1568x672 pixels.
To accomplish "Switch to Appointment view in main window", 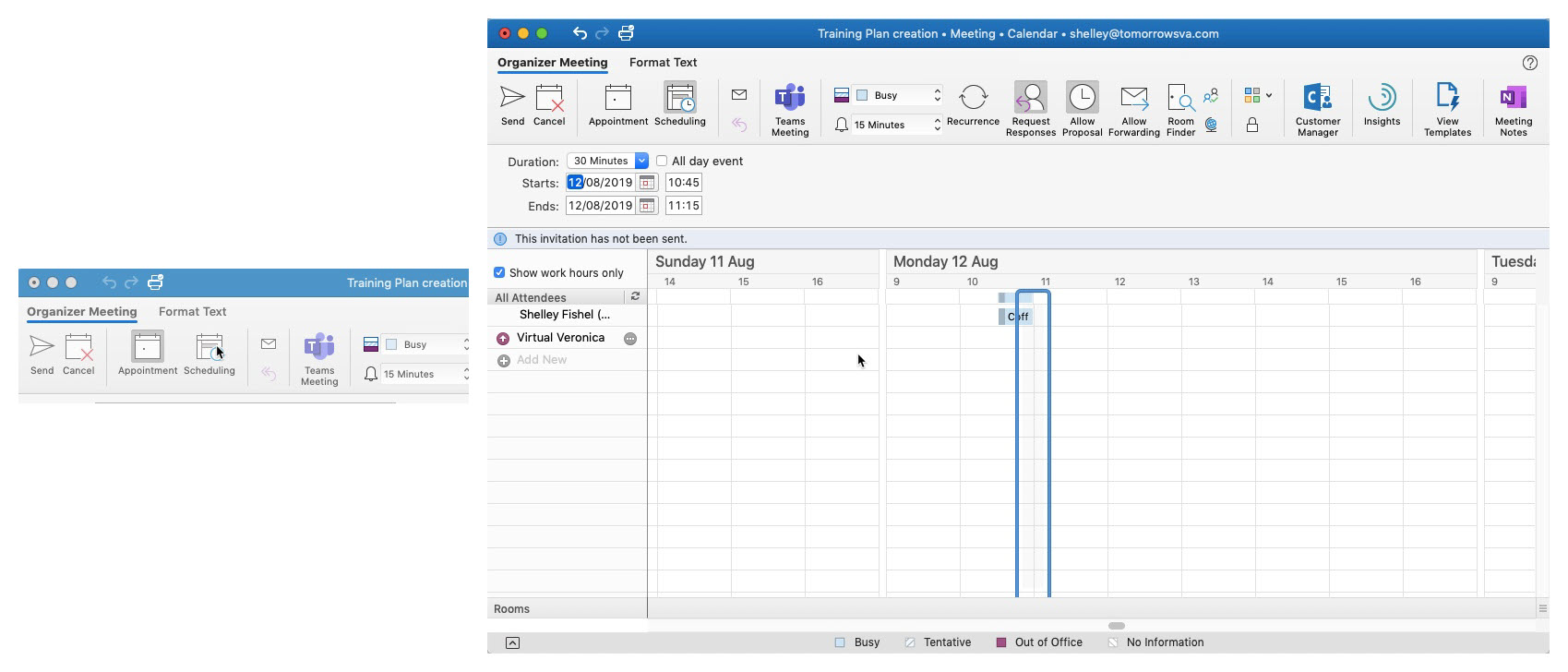I will [x=618, y=104].
